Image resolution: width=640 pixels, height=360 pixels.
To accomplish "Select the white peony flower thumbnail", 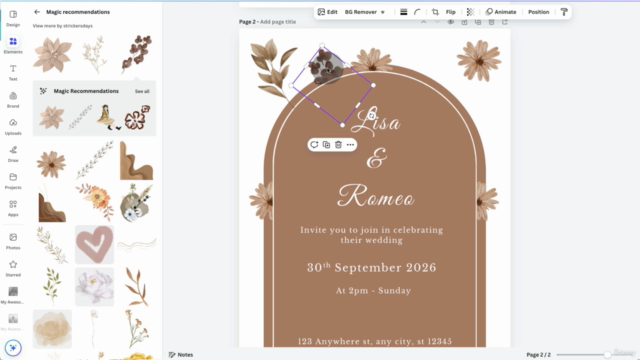I will pos(94,287).
